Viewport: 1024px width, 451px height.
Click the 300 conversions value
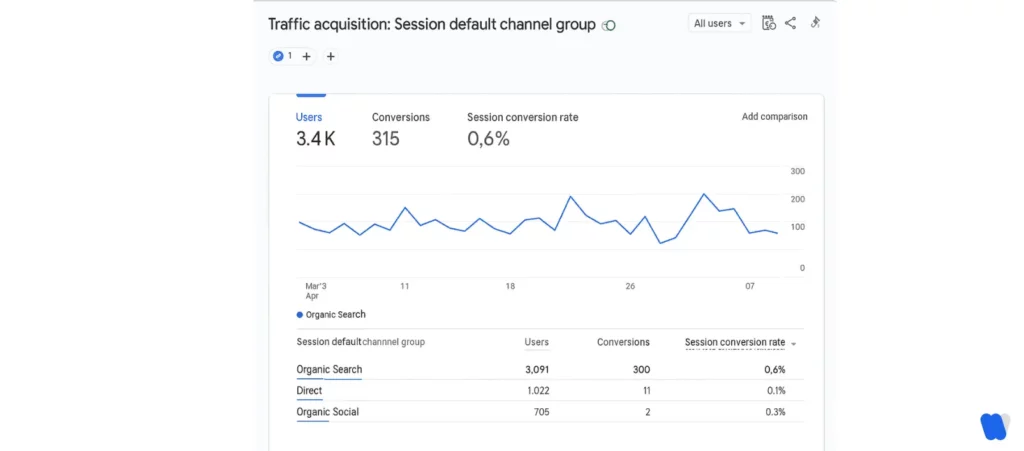[641, 369]
